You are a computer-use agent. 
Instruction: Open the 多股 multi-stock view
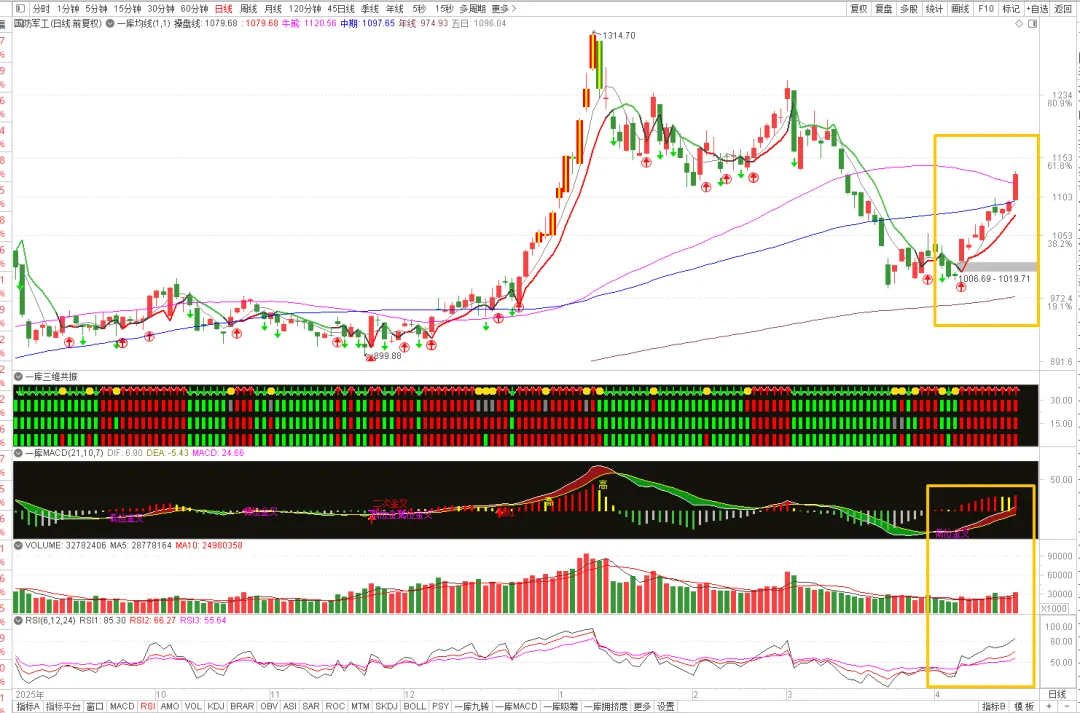tap(909, 8)
